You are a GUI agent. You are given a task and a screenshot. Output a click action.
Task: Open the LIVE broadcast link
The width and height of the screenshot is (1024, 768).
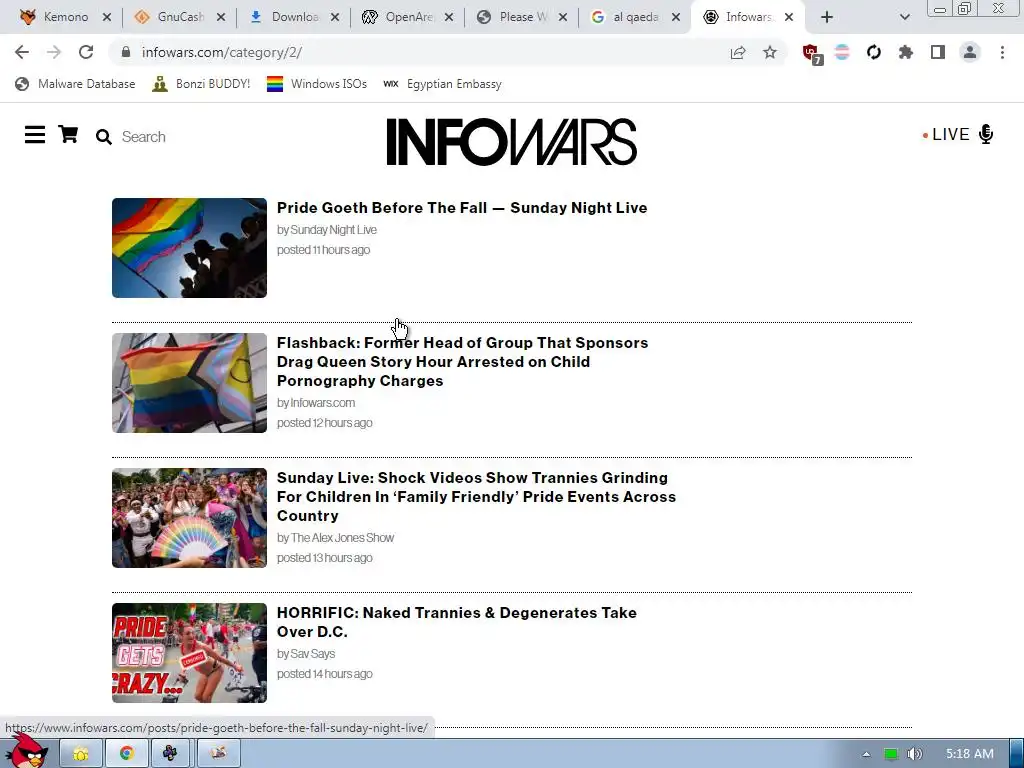[x=950, y=135]
